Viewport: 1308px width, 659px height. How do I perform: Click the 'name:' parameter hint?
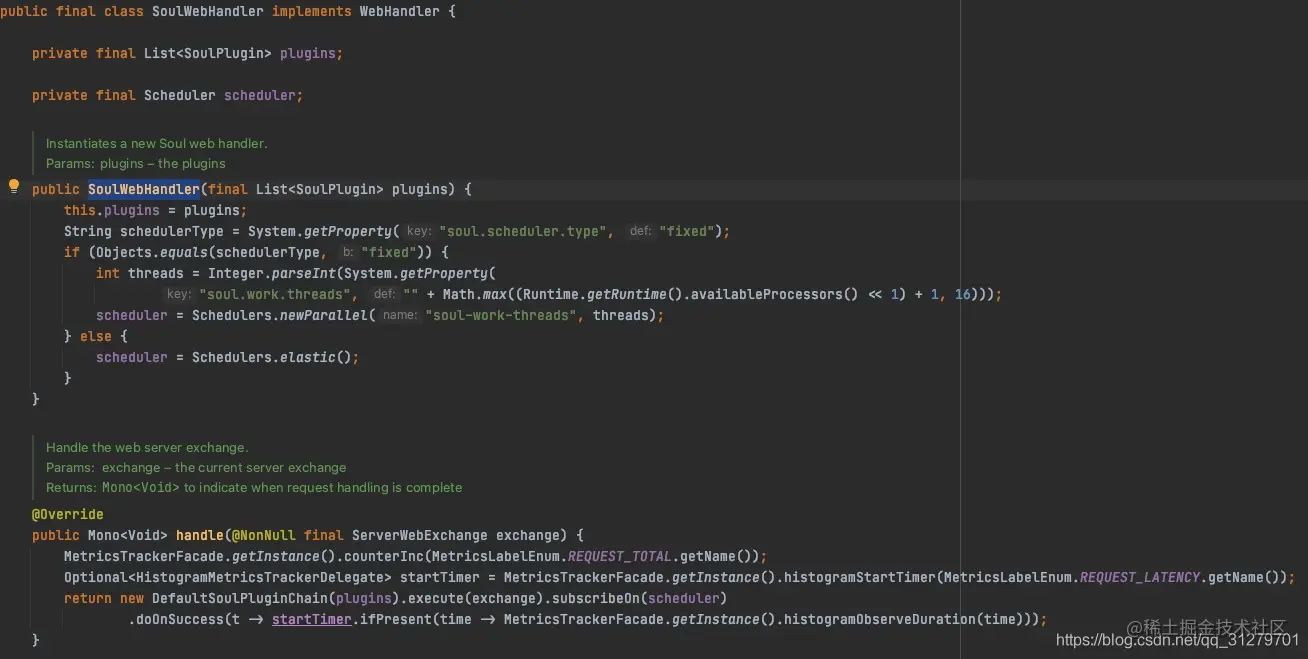pyautogui.click(x=400, y=315)
